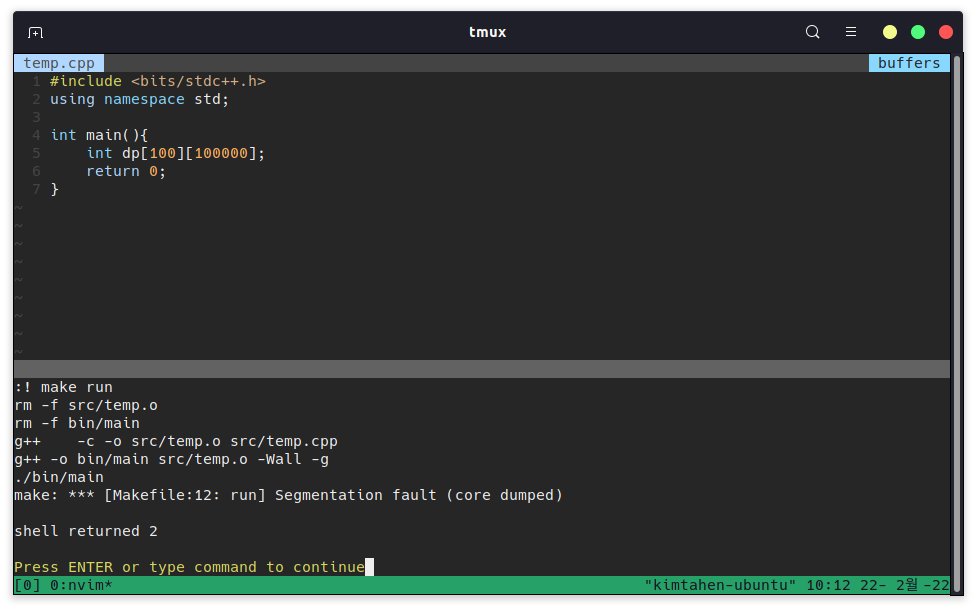The height and width of the screenshot is (610, 976).
Task: Click the buffers label in tabline
Action: (x=909, y=63)
